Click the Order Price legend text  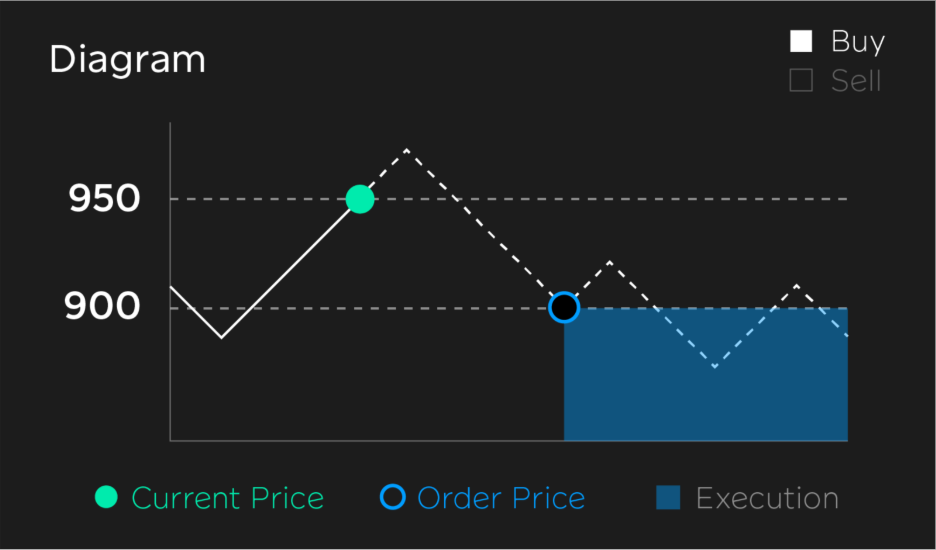point(501,498)
